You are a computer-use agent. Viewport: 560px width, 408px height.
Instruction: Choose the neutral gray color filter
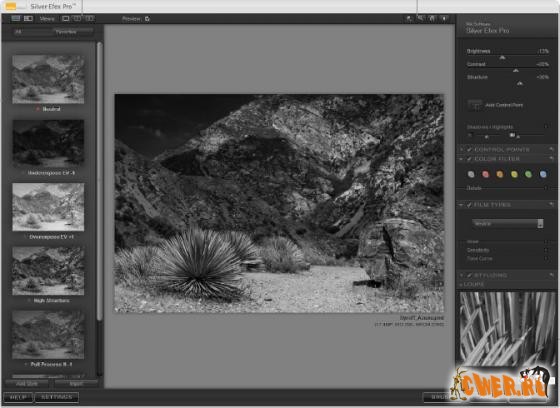(x=471, y=174)
